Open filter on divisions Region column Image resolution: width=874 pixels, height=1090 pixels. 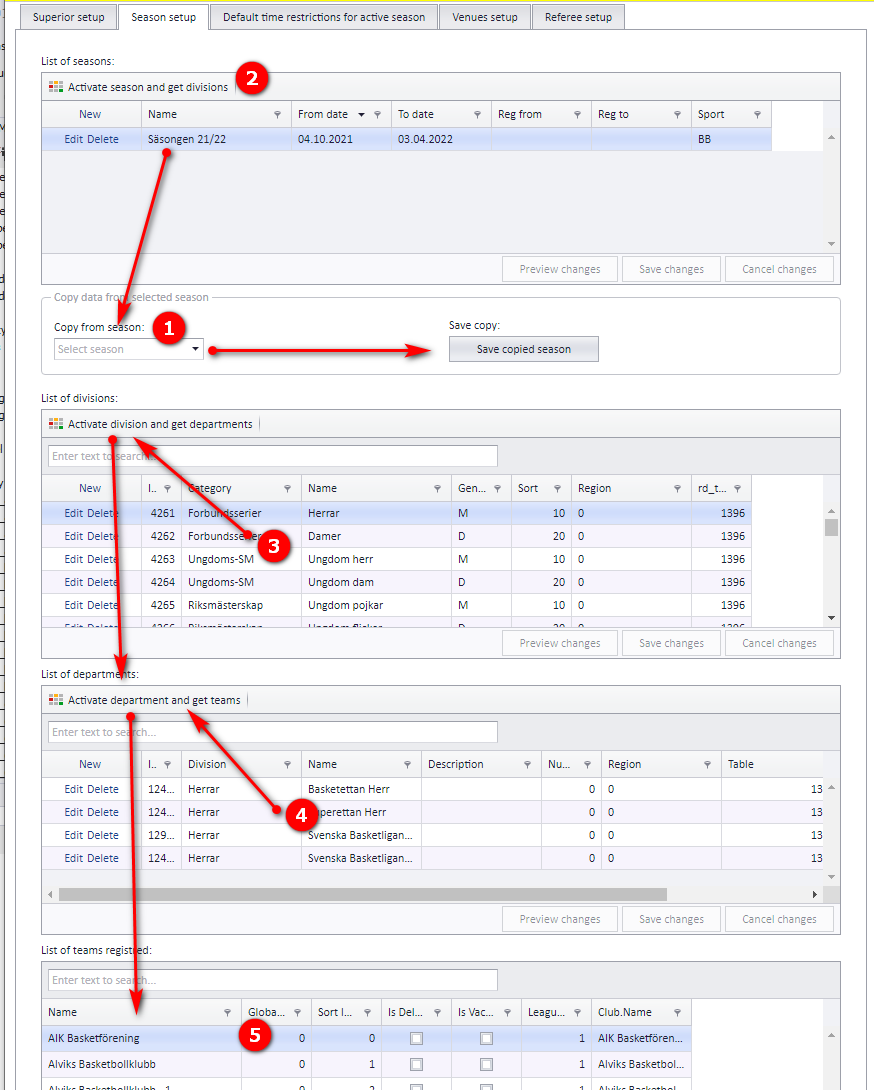[677, 489]
